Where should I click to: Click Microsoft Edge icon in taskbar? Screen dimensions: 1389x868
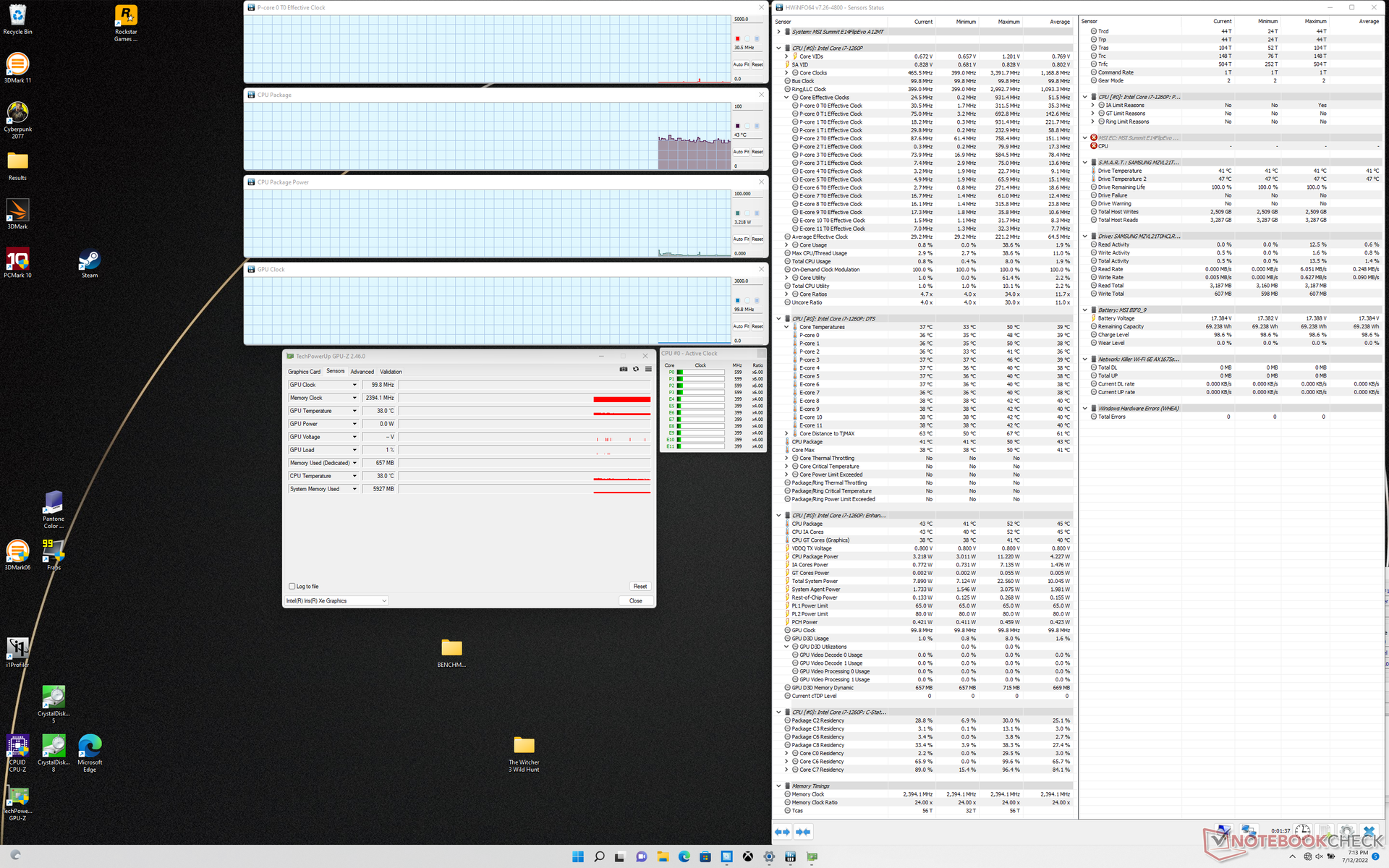(x=684, y=856)
